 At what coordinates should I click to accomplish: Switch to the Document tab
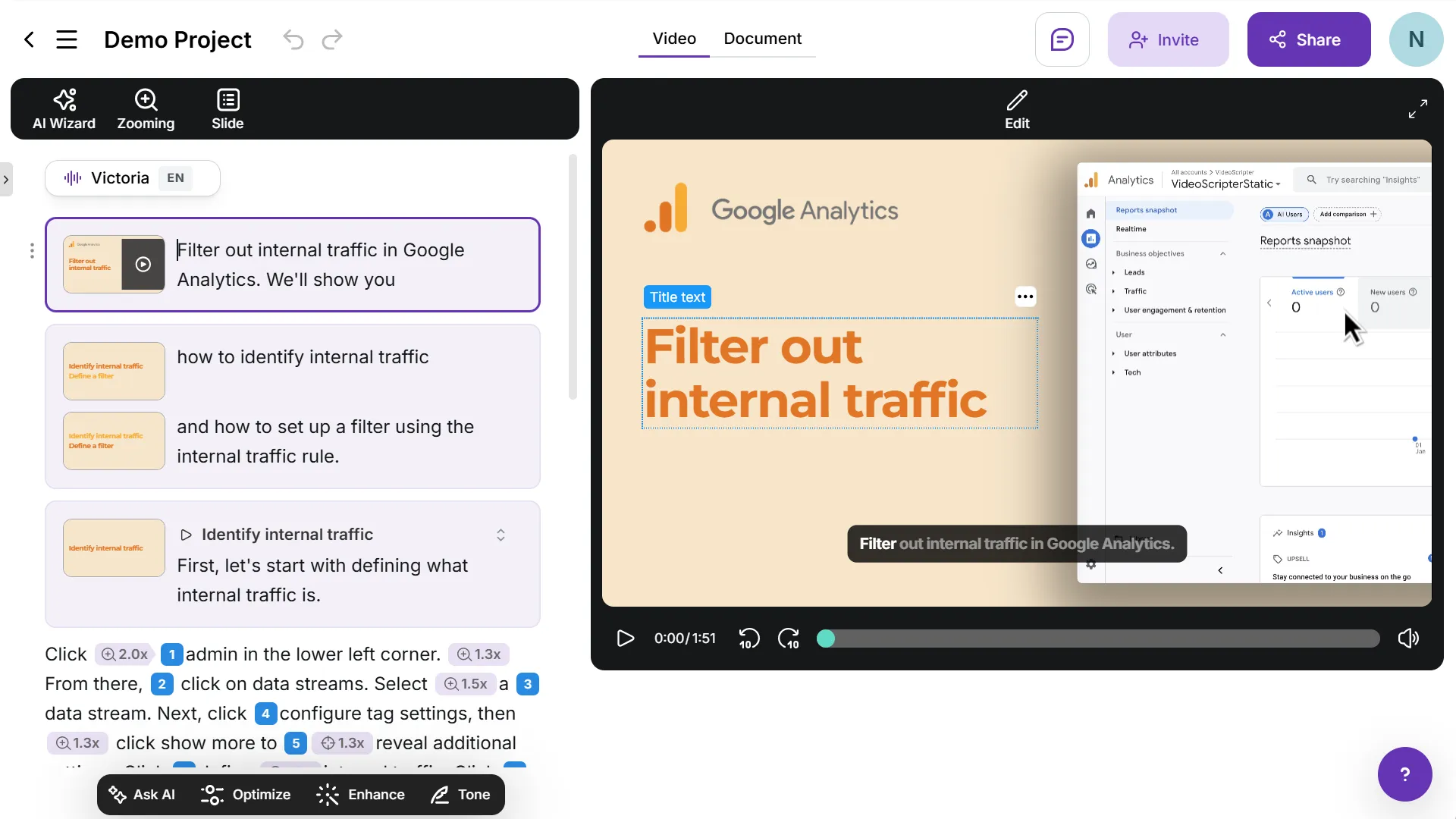(762, 39)
